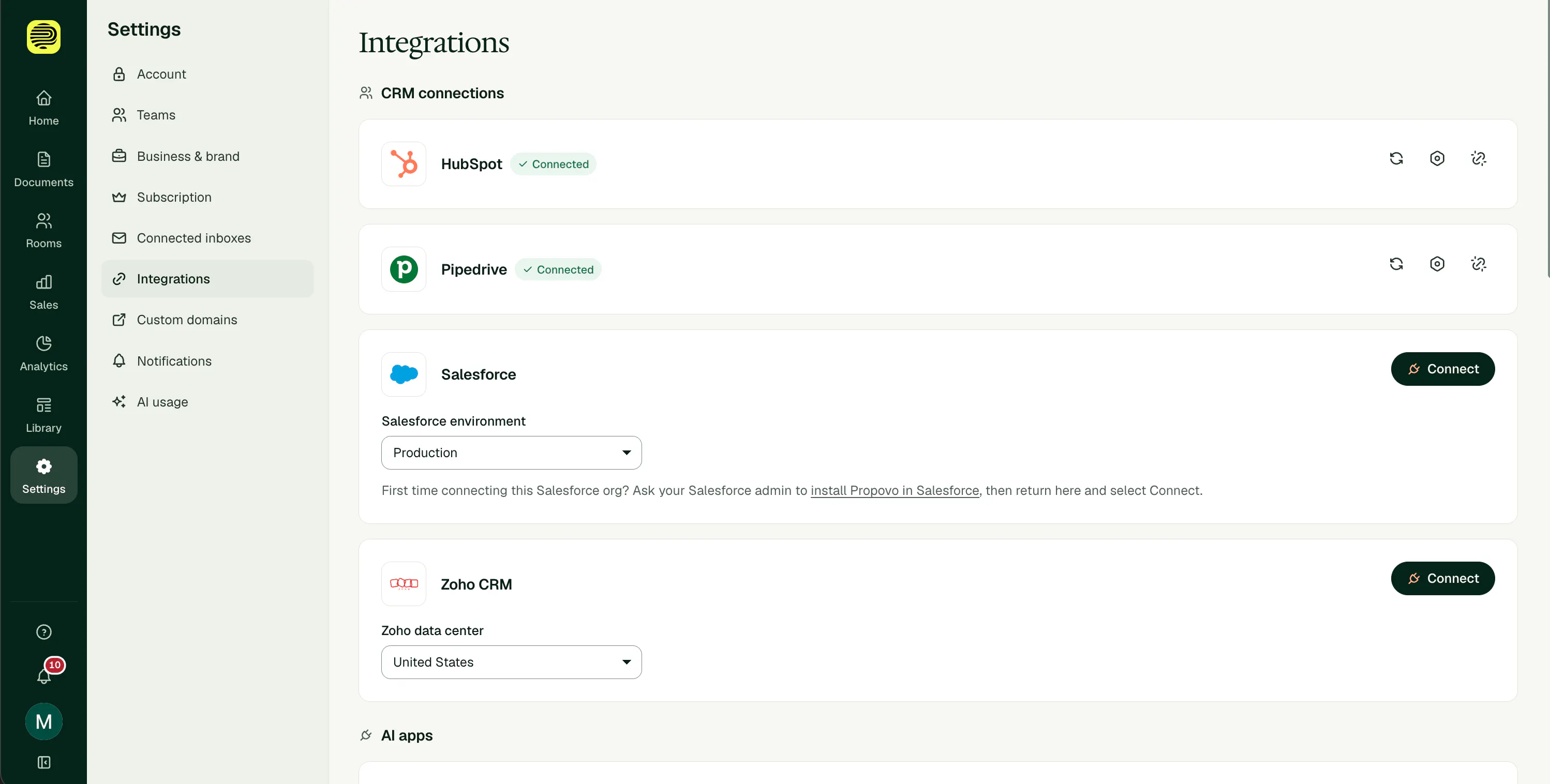Image resolution: width=1550 pixels, height=784 pixels.
Task: Click the HubSpot Connected status badge
Action: tap(553, 164)
